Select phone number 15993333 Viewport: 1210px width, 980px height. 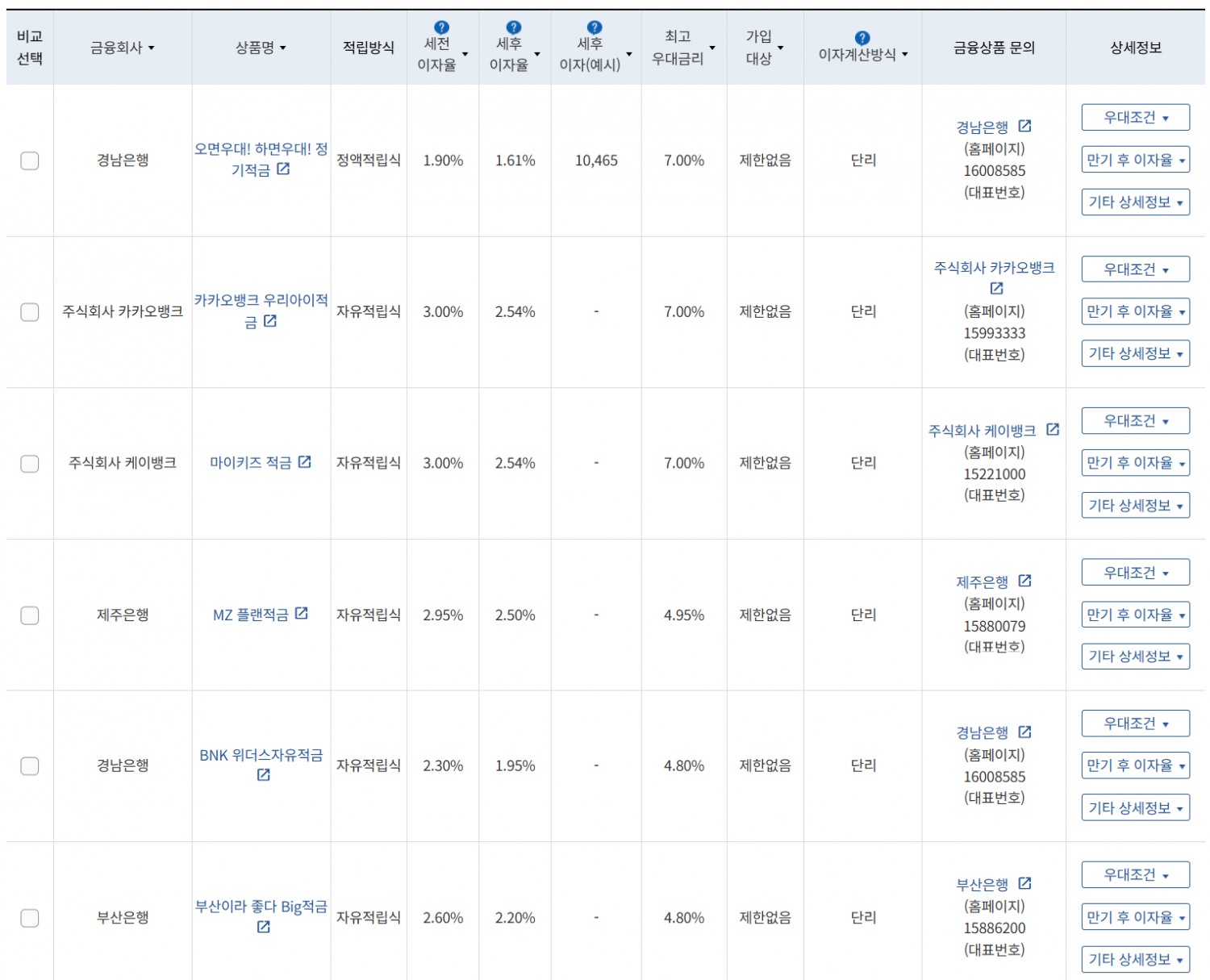[x=995, y=333]
